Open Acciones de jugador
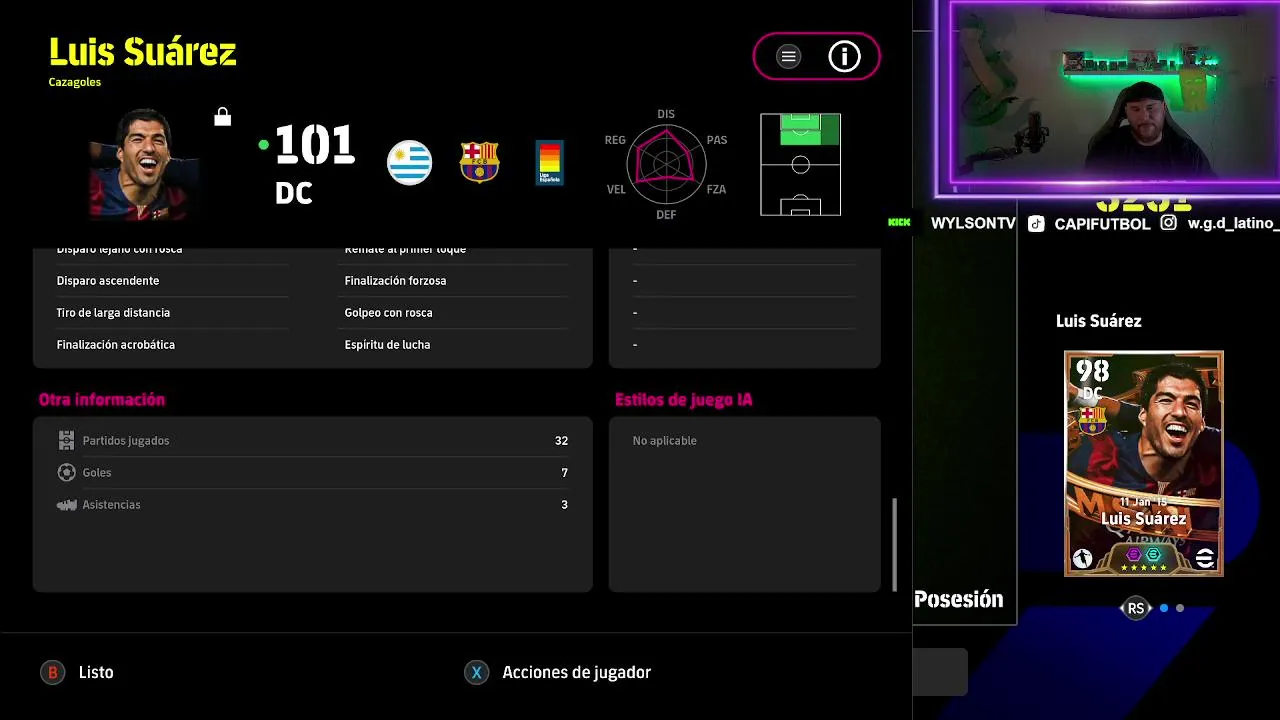The width and height of the screenshot is (1280, 720). pyautogui.click(x=576, y=673)
